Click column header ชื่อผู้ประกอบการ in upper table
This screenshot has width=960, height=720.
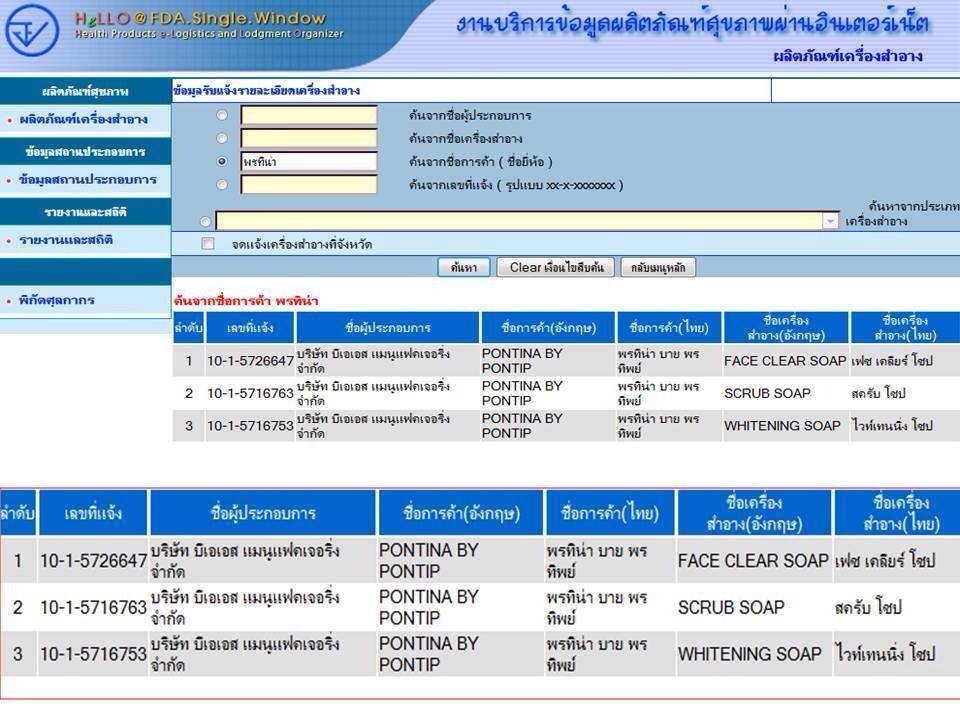click(x=388, y=328)
